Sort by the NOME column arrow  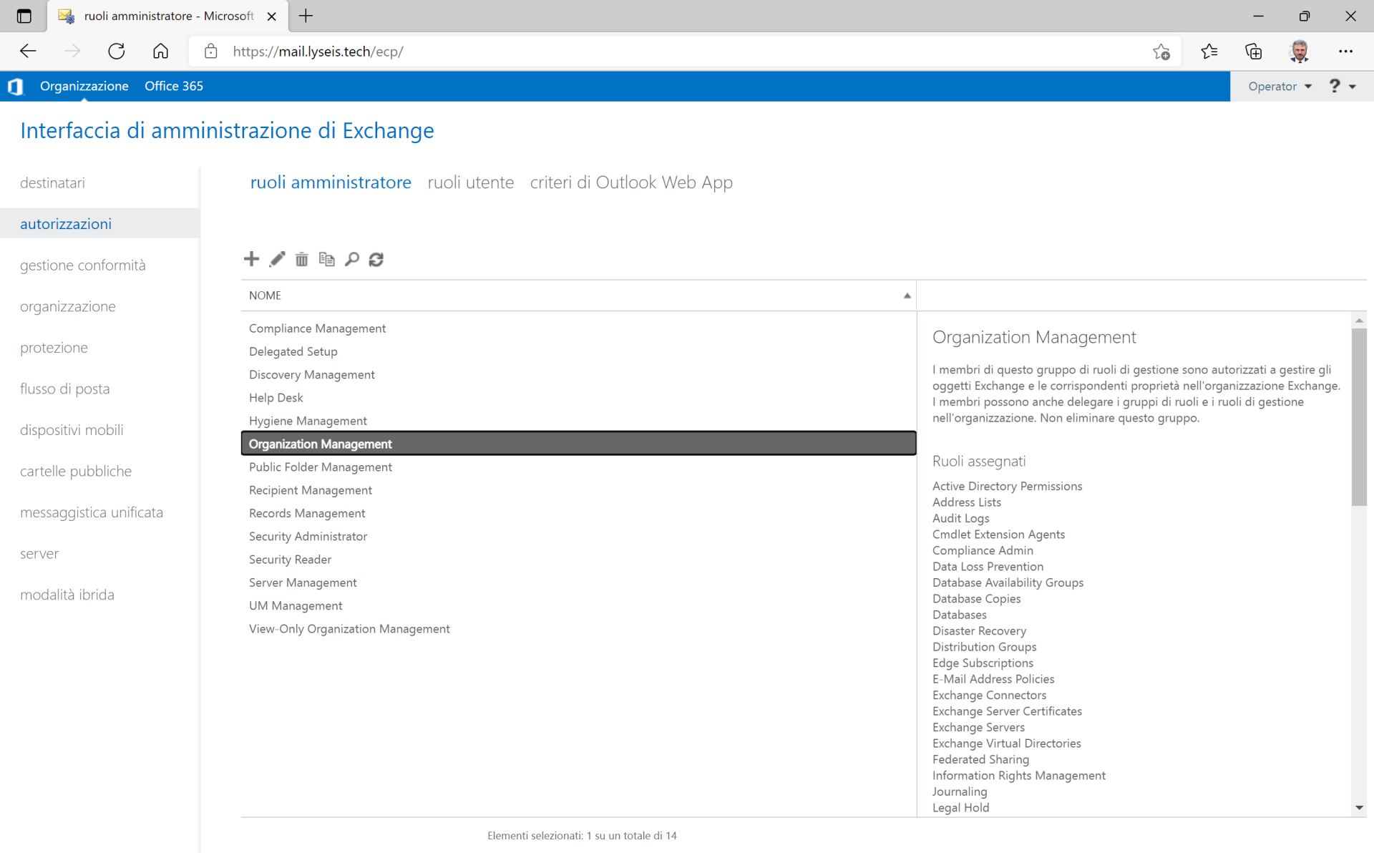[907, 296]
